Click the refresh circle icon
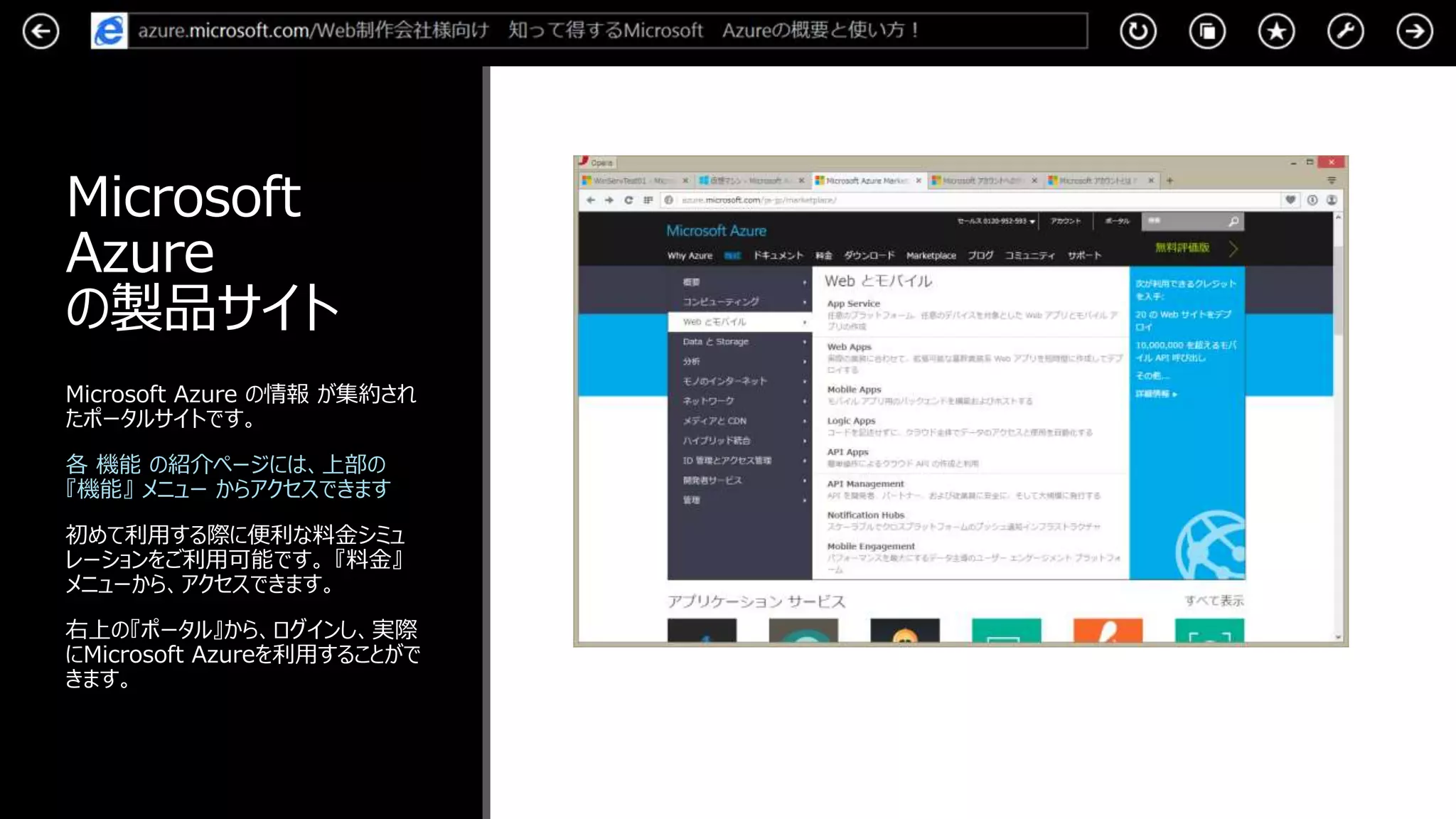1456x819 pixels. tap(1137, 31)
